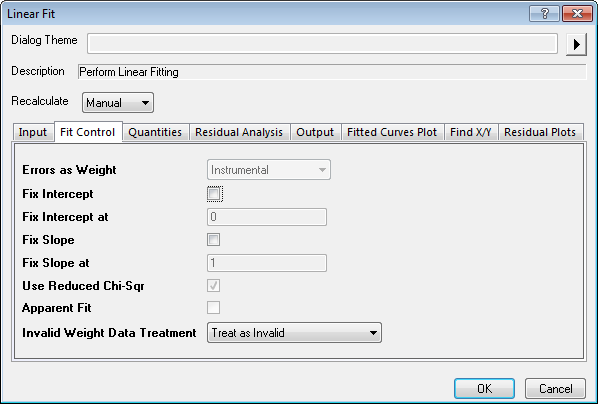This screenshot has width=598, height=404.
Task: Enable the Fix Slope checkbox
Action: (x=214, y=240)
